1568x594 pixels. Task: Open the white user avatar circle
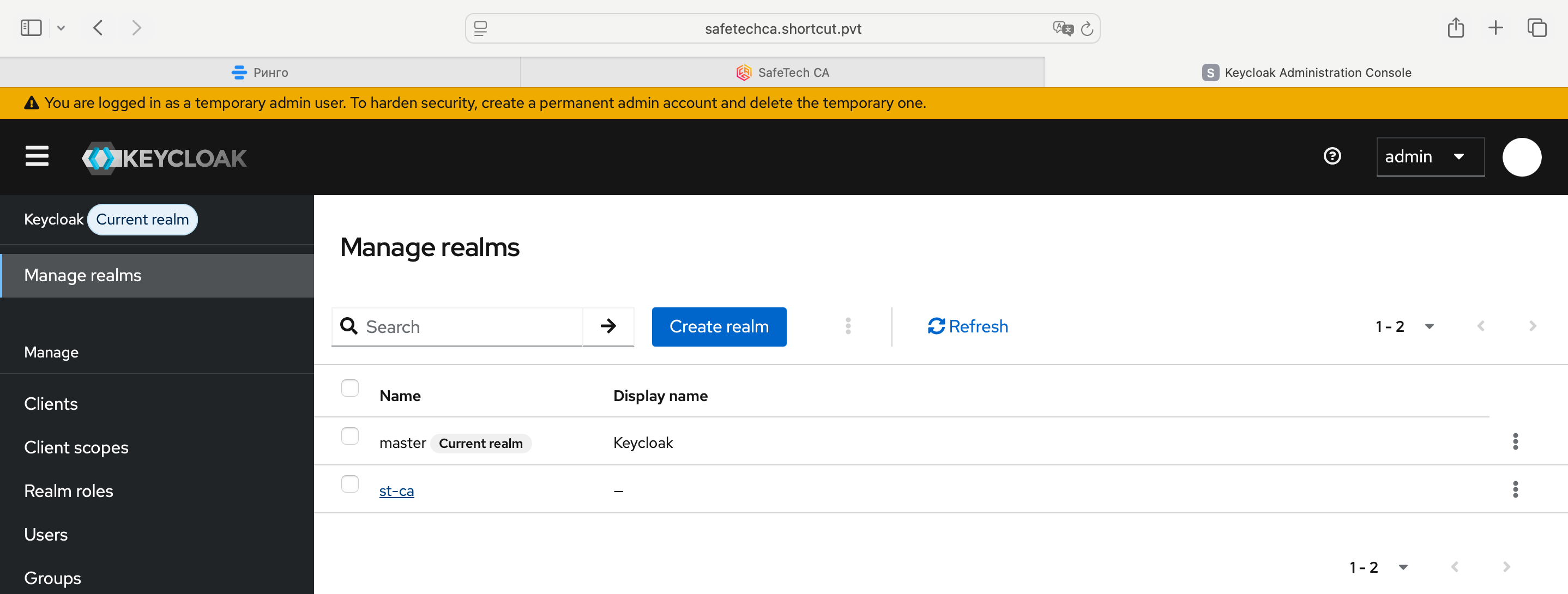point(1521,157)
